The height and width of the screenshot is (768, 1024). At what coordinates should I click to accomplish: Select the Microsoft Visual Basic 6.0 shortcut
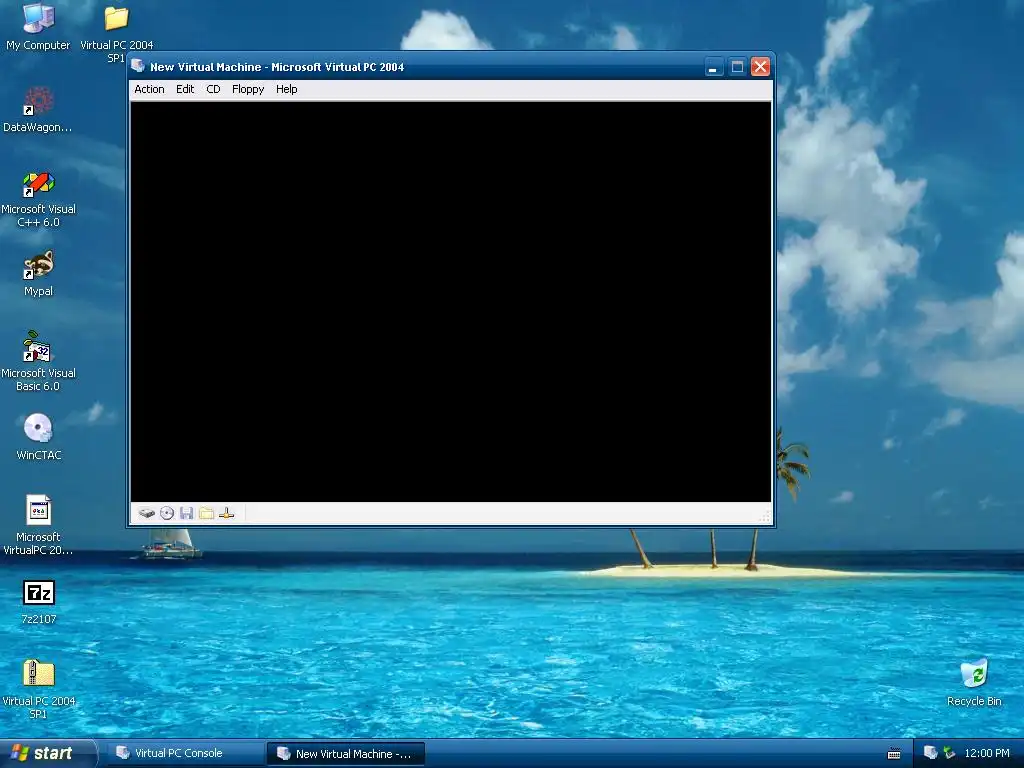click(38, 361)
